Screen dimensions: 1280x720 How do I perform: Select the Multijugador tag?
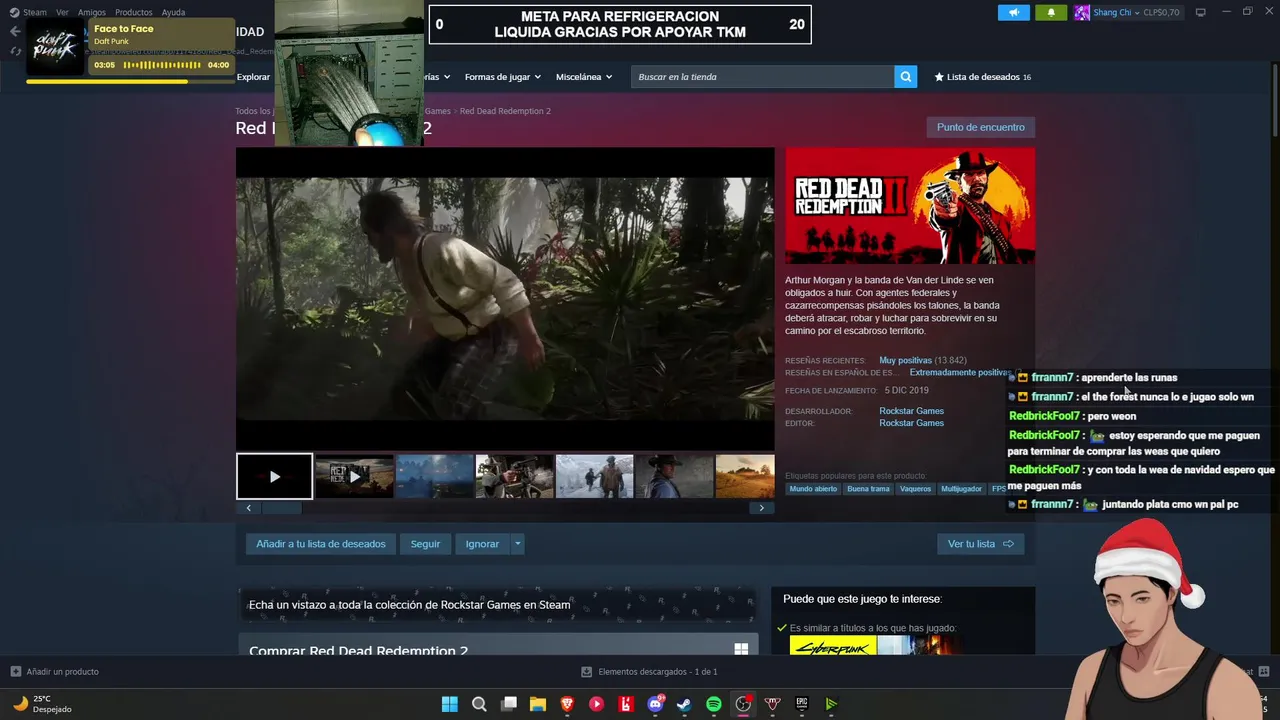[x=961, y=489]
